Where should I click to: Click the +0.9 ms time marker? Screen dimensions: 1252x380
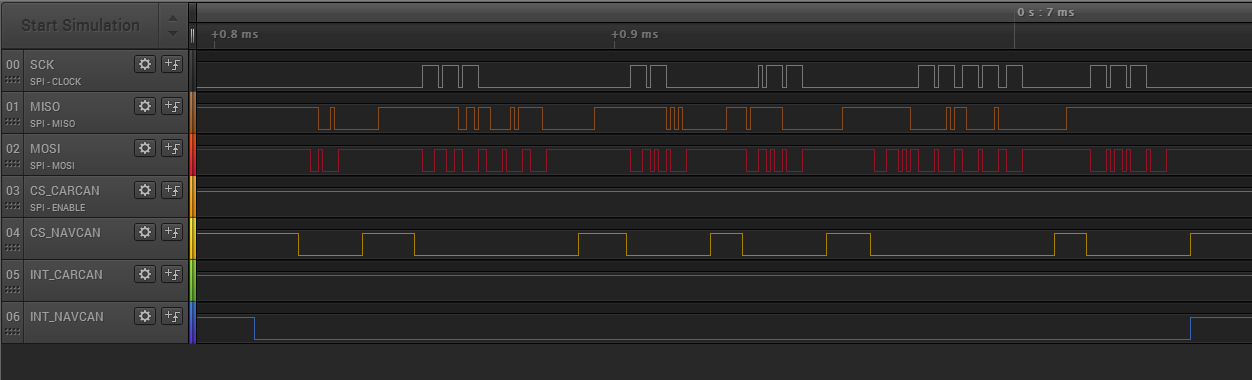coord(636,34)
